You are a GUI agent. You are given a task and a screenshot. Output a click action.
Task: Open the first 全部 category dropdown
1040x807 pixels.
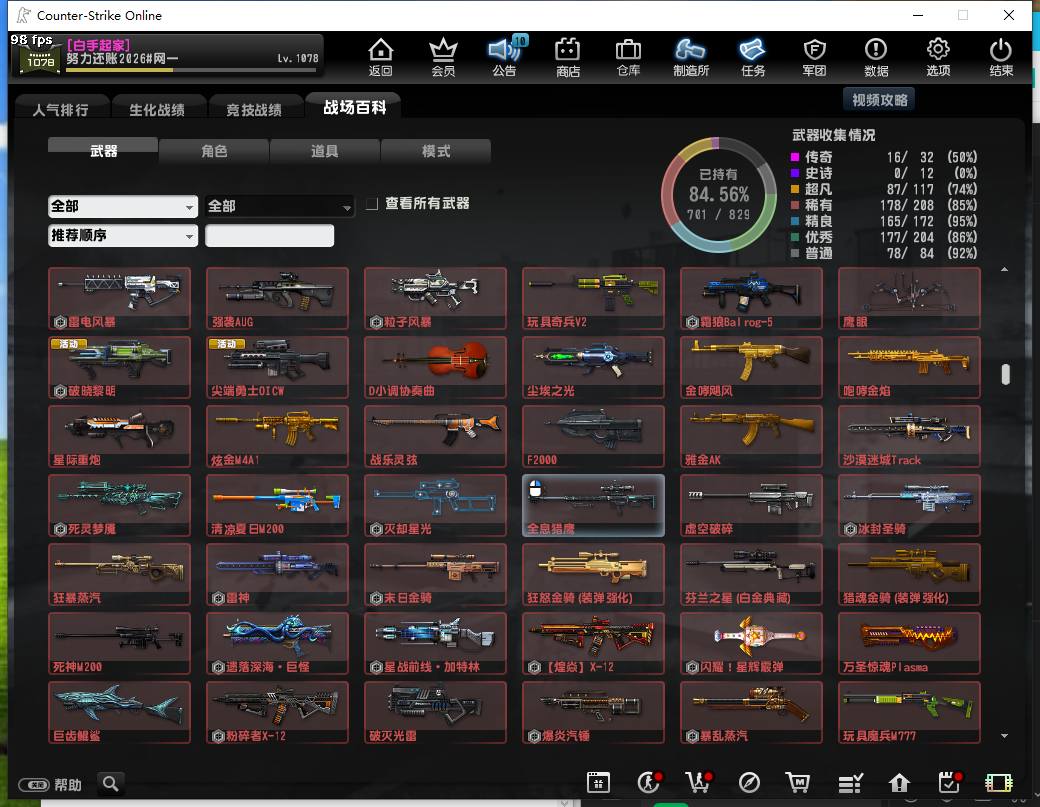(x=123, y=206)
